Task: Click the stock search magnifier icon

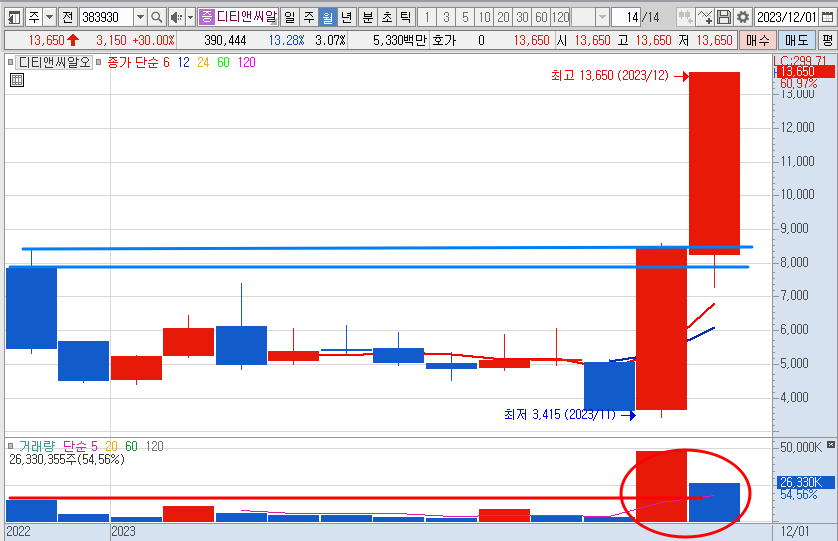Action: coord(157,18)
